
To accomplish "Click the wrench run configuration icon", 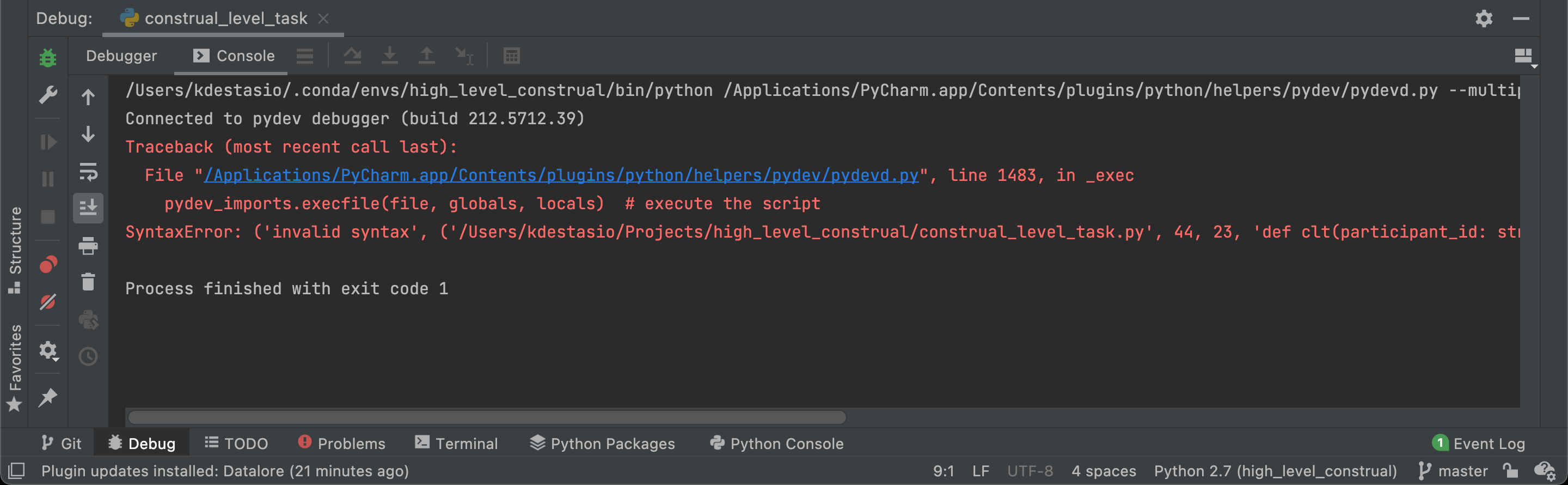I will [47, 94].
